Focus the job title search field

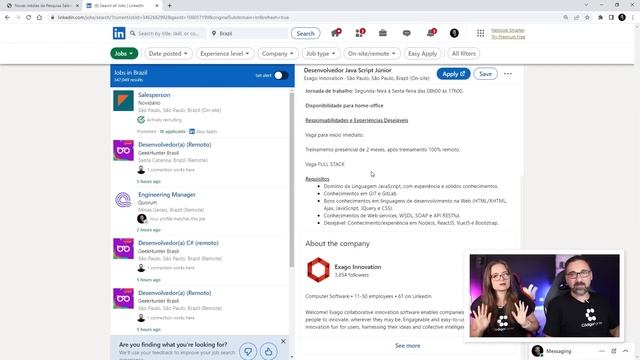[168, 33]
